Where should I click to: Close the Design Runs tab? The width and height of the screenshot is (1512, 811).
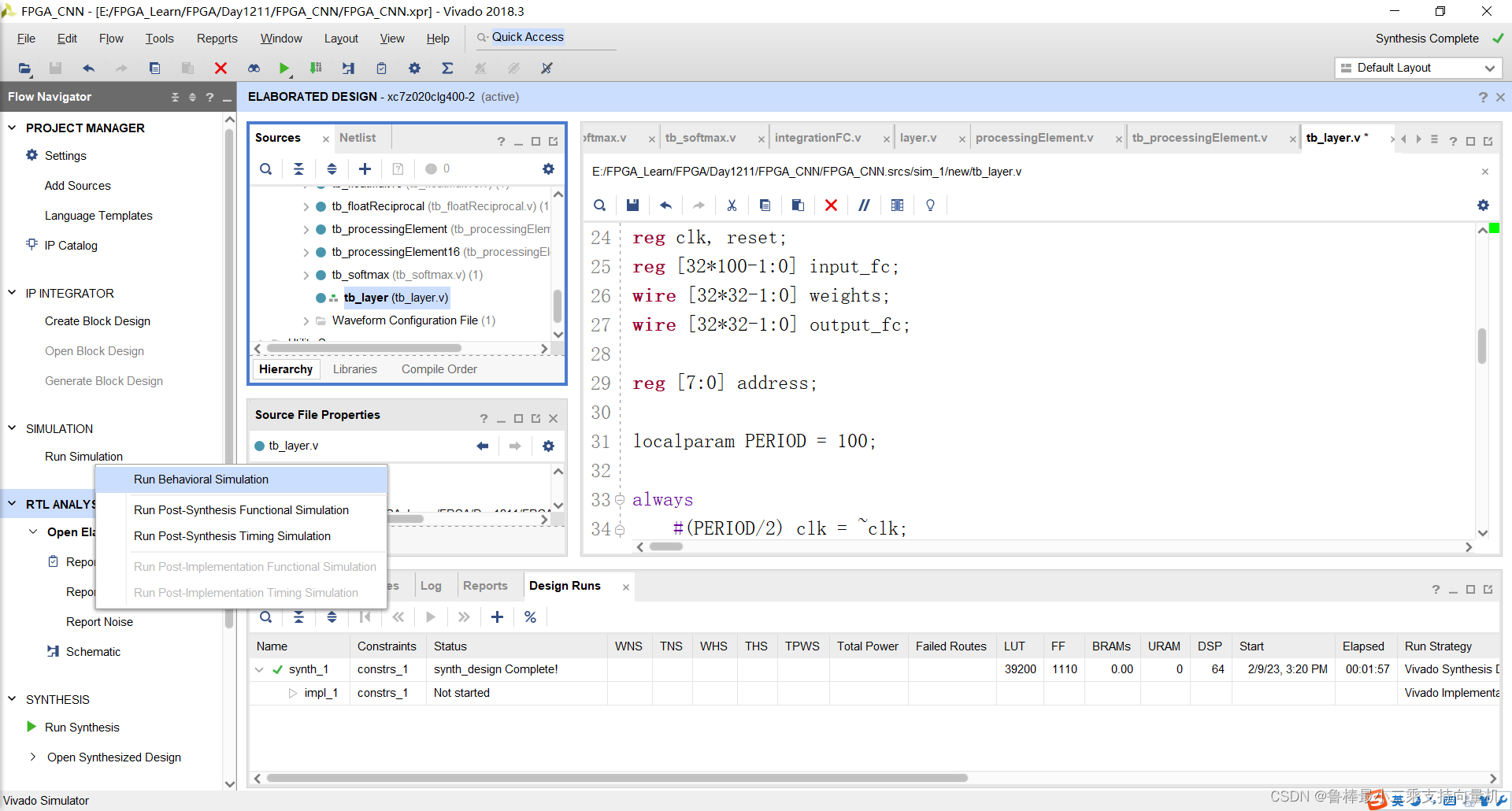point(625,587)
